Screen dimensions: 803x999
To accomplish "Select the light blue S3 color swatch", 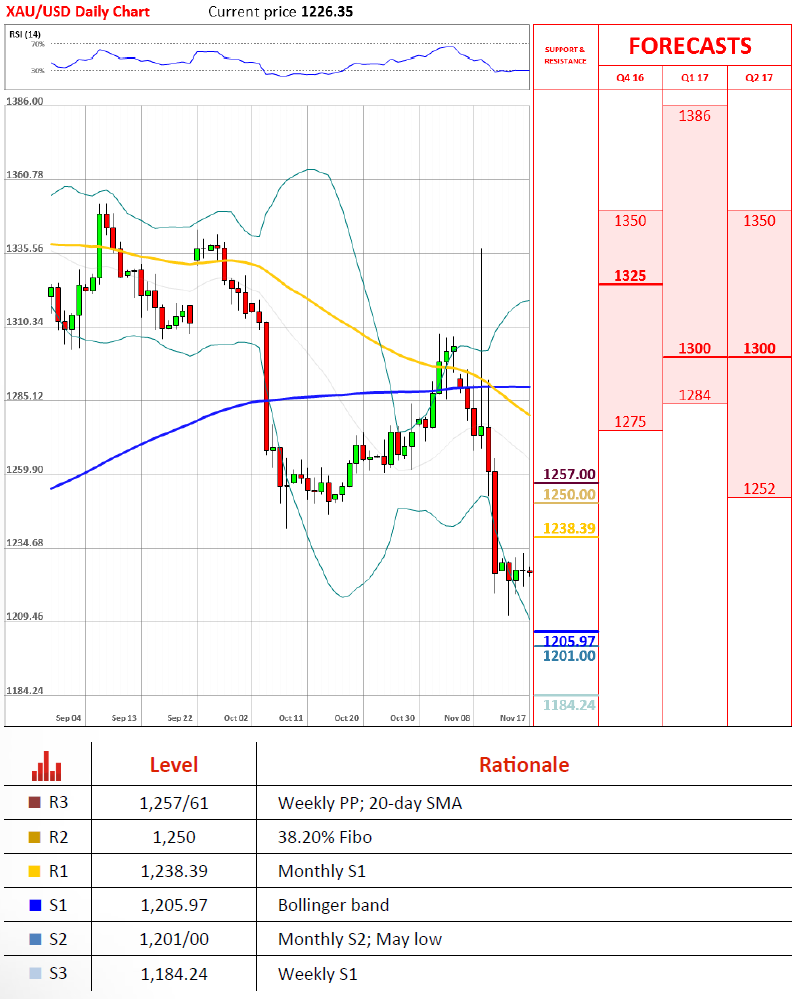I will click(x=35, y=974).
